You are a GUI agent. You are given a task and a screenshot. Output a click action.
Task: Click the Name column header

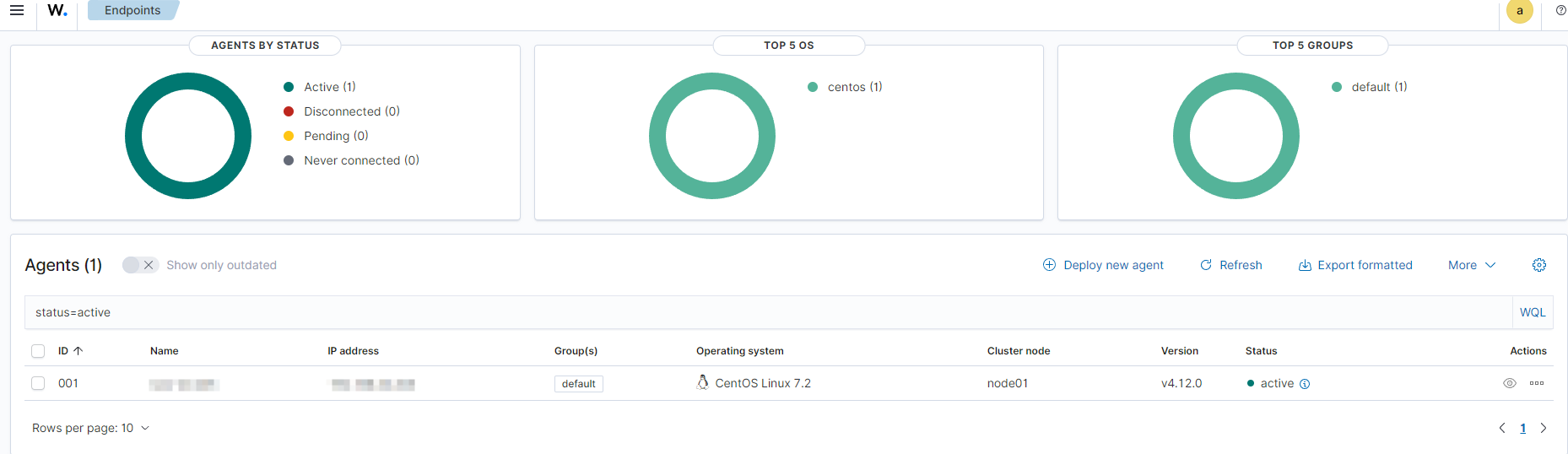coord(165,351)
